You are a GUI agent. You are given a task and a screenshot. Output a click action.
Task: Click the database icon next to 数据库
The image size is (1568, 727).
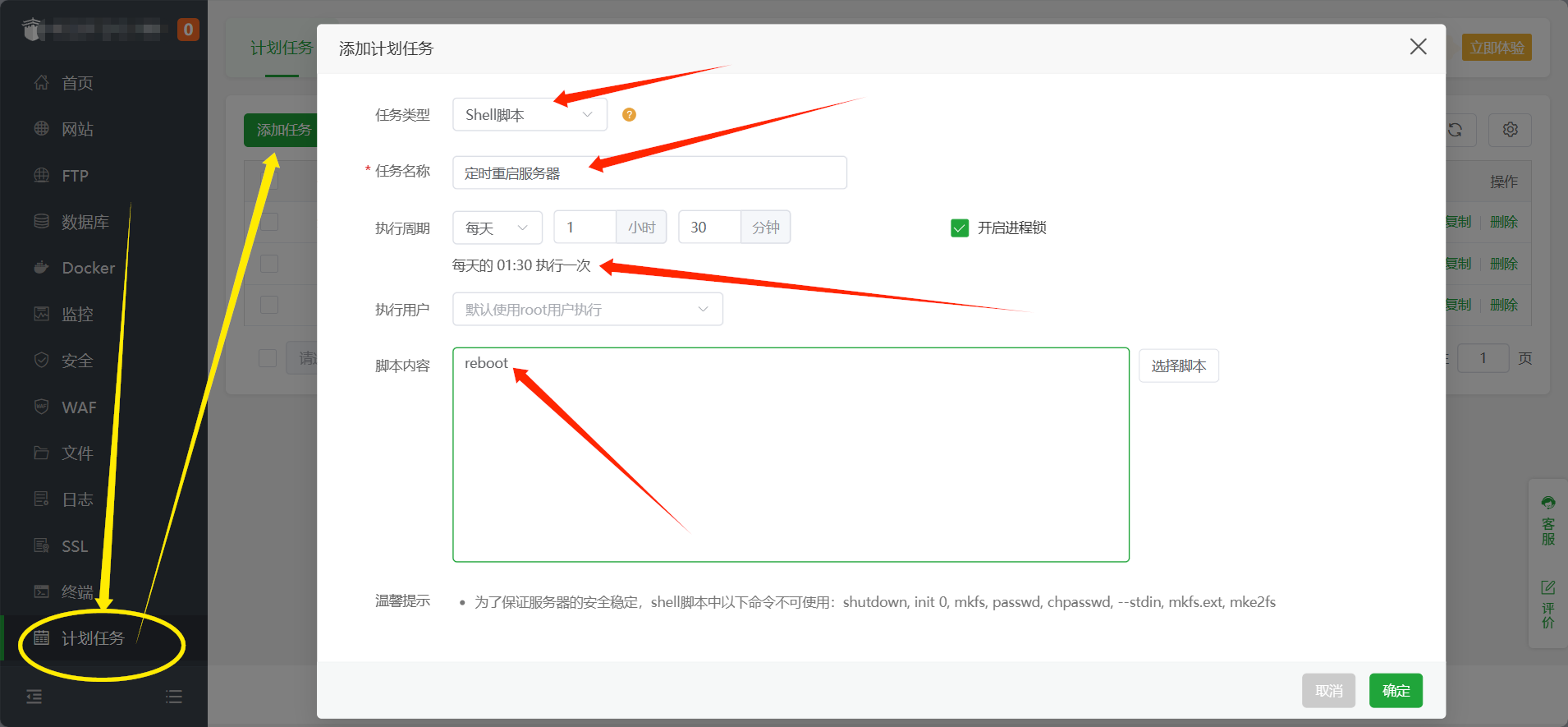(x=41, y=221)
